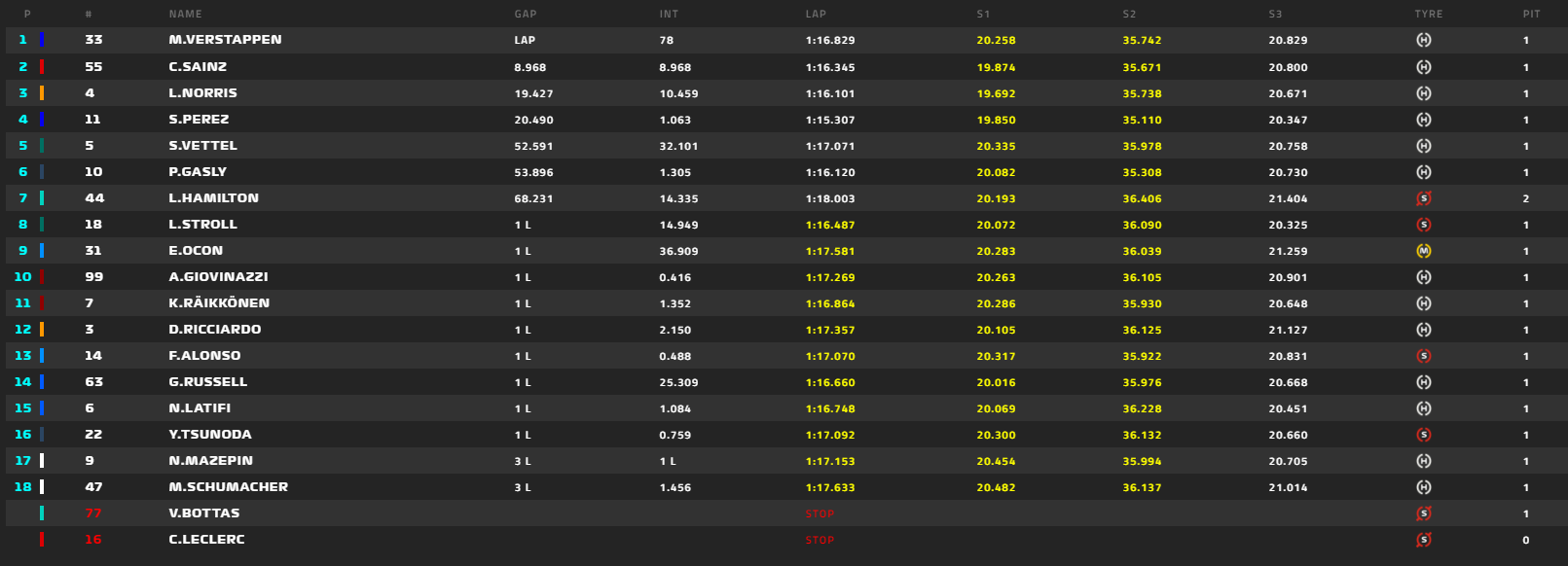This screenshot has width=1568, height=566.
Task: Click Bottas's soft tyre icon
Action: [x=1423, y=513]
